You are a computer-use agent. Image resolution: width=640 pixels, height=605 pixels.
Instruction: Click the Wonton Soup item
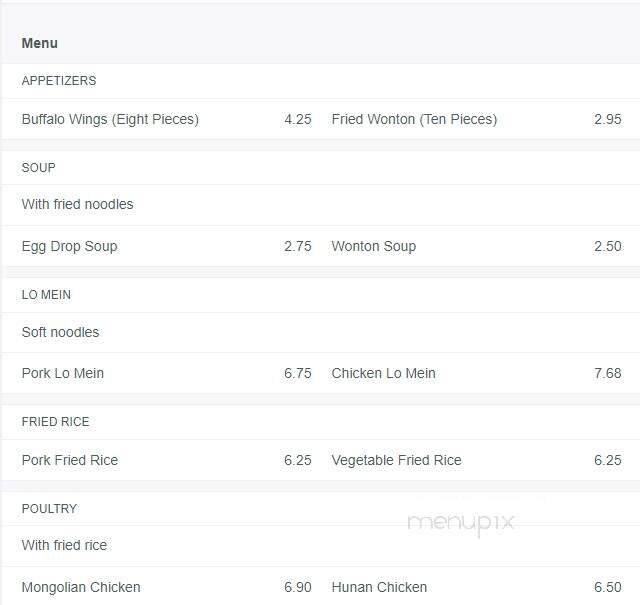[x=374, y=246]
